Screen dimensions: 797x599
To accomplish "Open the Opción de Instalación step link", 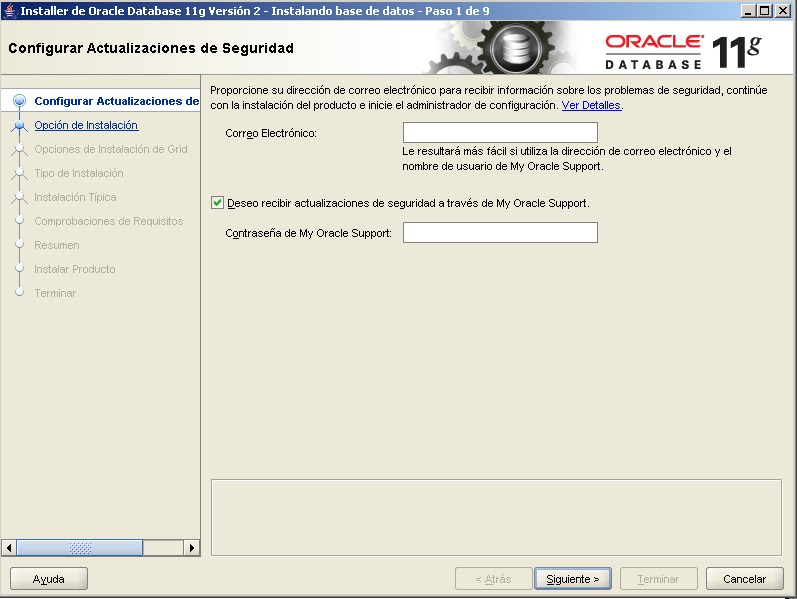I will (x=86, y=125).
